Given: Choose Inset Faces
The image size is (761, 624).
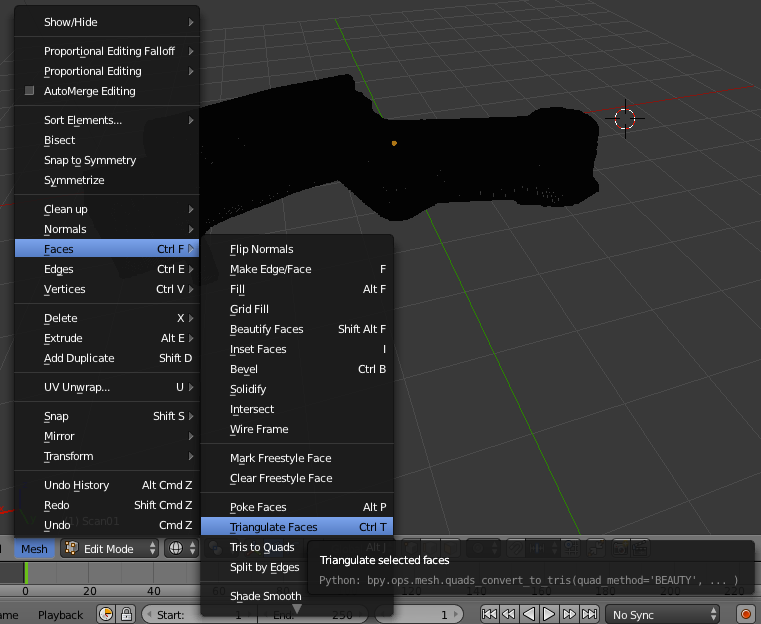Looking at the screenshot, I should click(x=297, y=349).
